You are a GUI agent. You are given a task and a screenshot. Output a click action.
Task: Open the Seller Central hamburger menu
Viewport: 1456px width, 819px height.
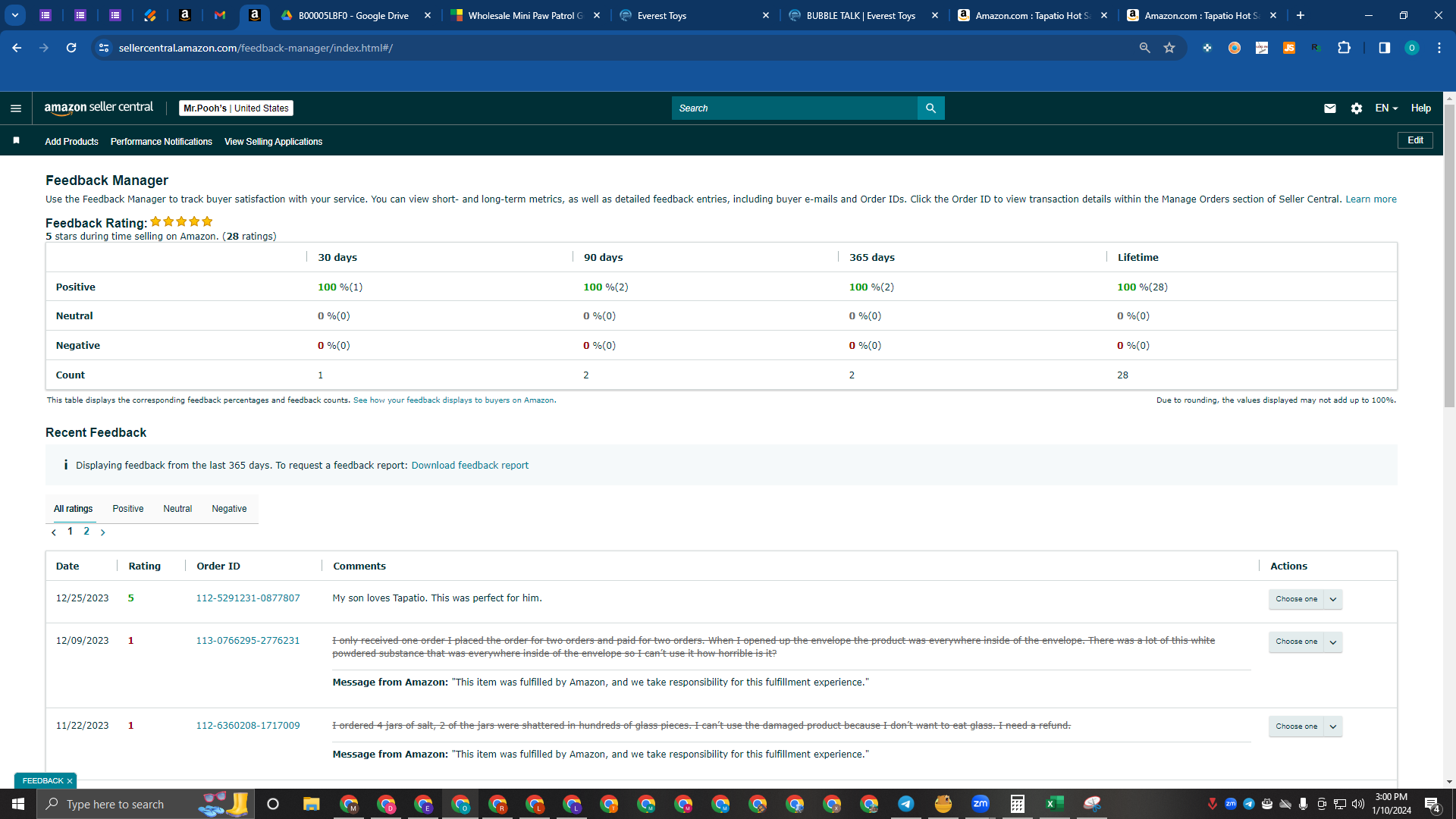[x=16, y=108]
